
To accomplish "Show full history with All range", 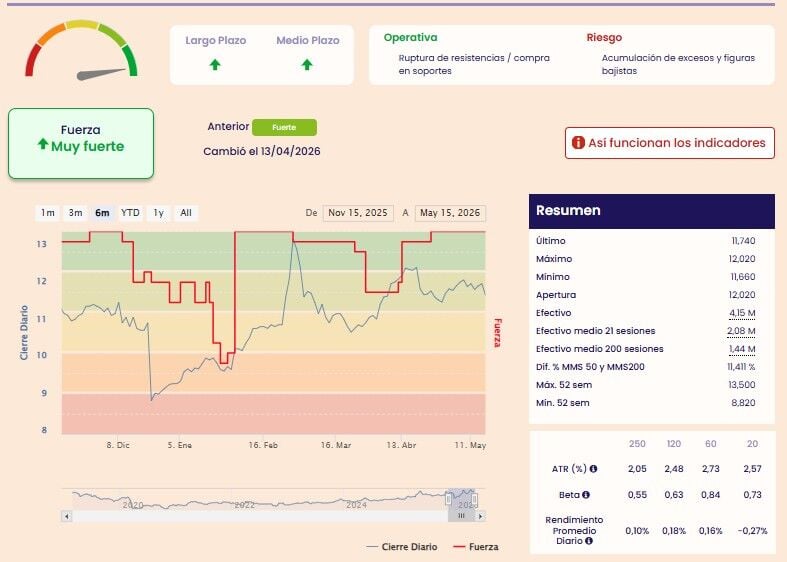I will (186, 213).
